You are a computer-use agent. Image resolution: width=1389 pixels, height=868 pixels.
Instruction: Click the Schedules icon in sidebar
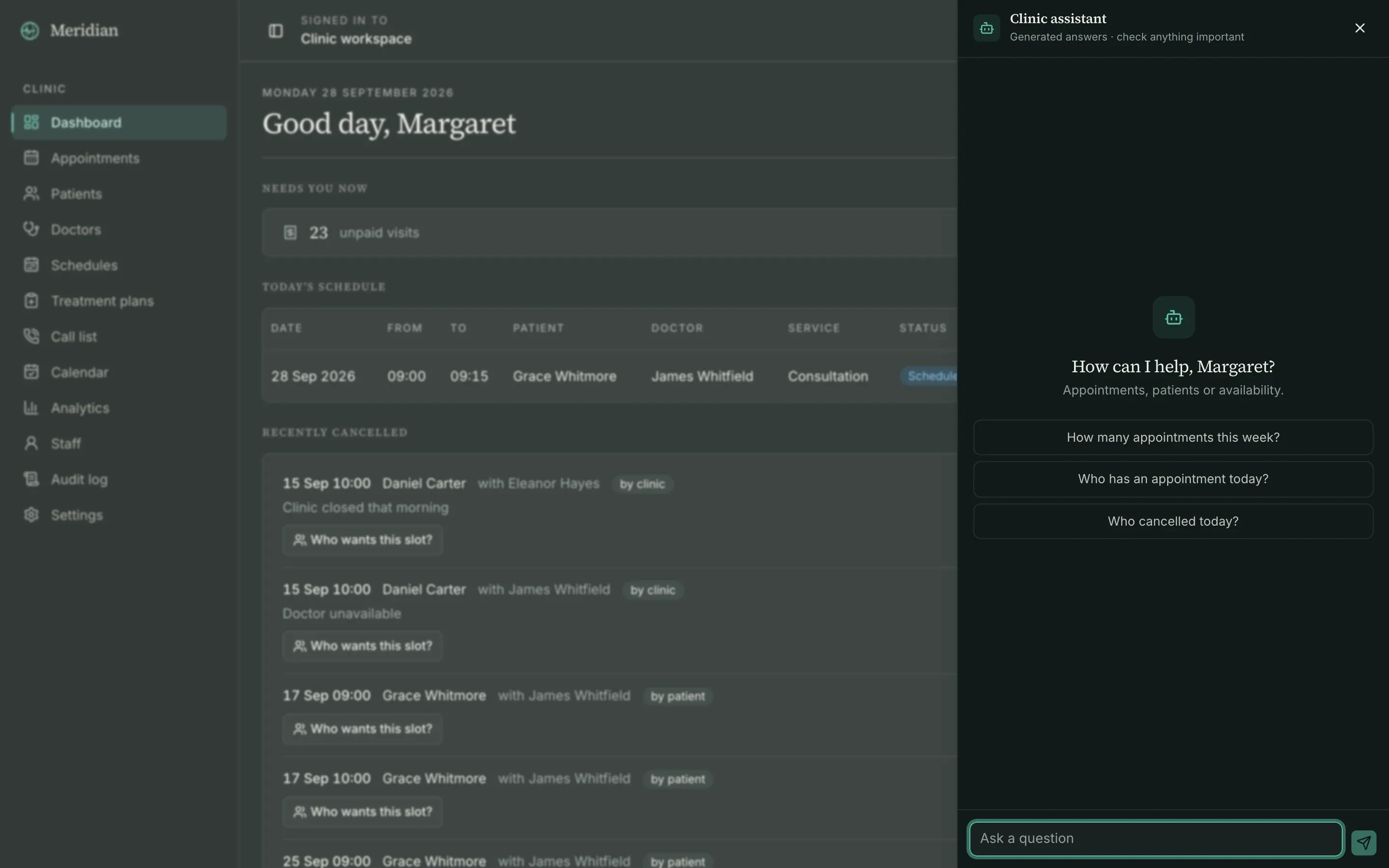click(x=31, y=265)
